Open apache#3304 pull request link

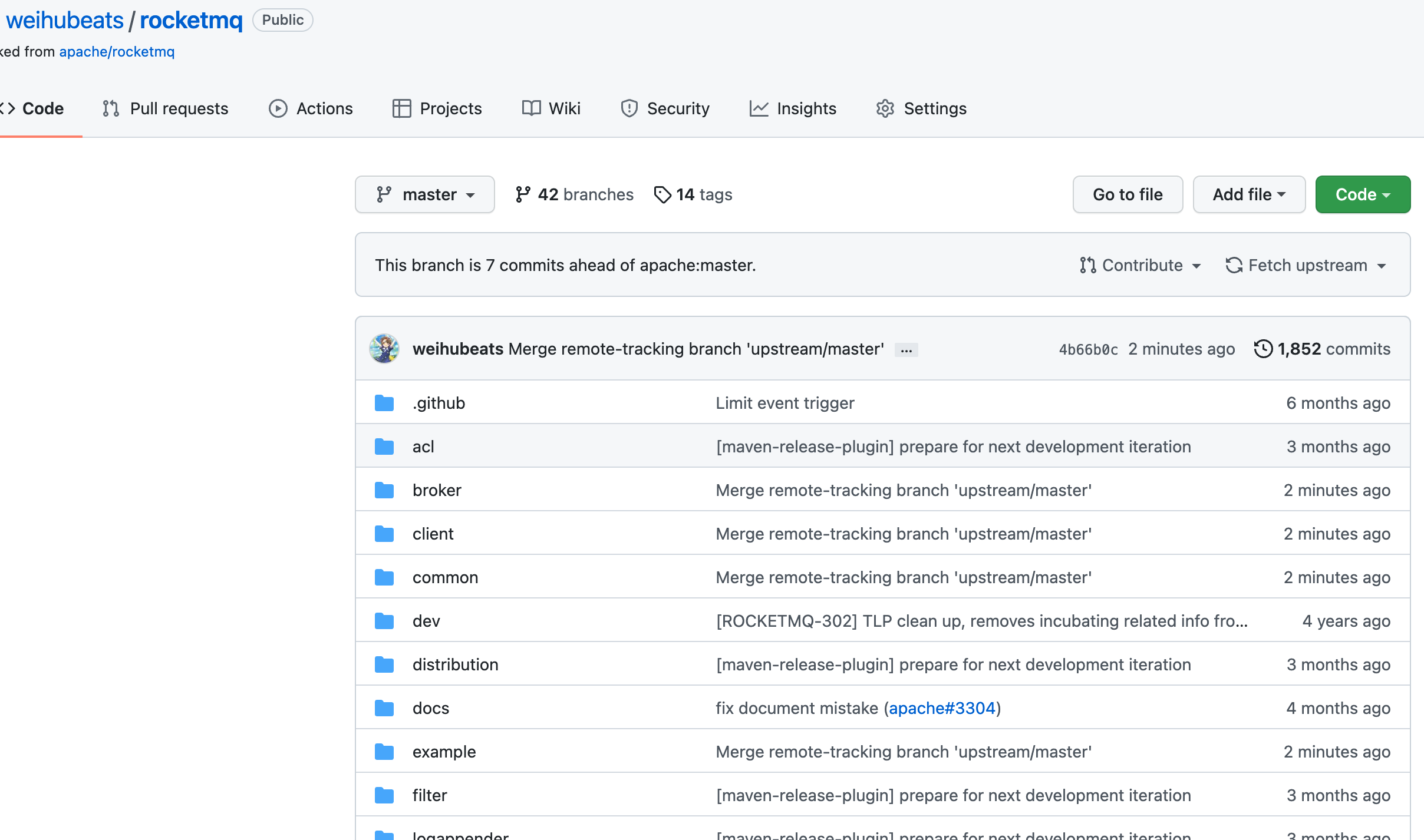click(x=942, y=708)
